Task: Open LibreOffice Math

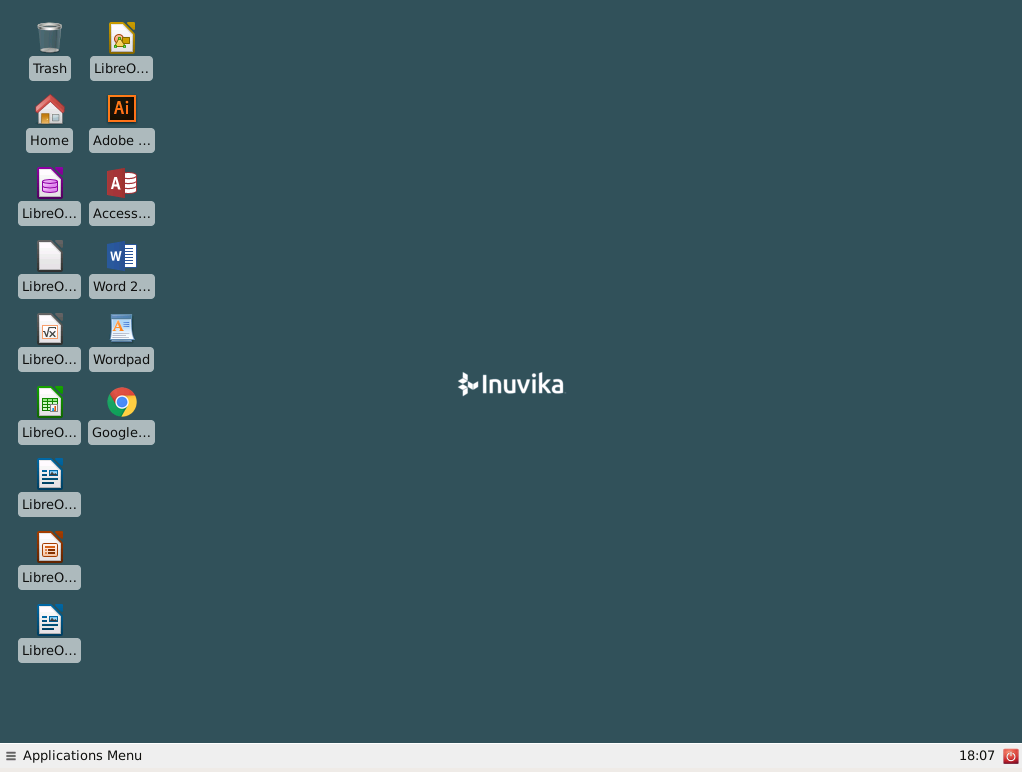Action: [x=49, y=328]
